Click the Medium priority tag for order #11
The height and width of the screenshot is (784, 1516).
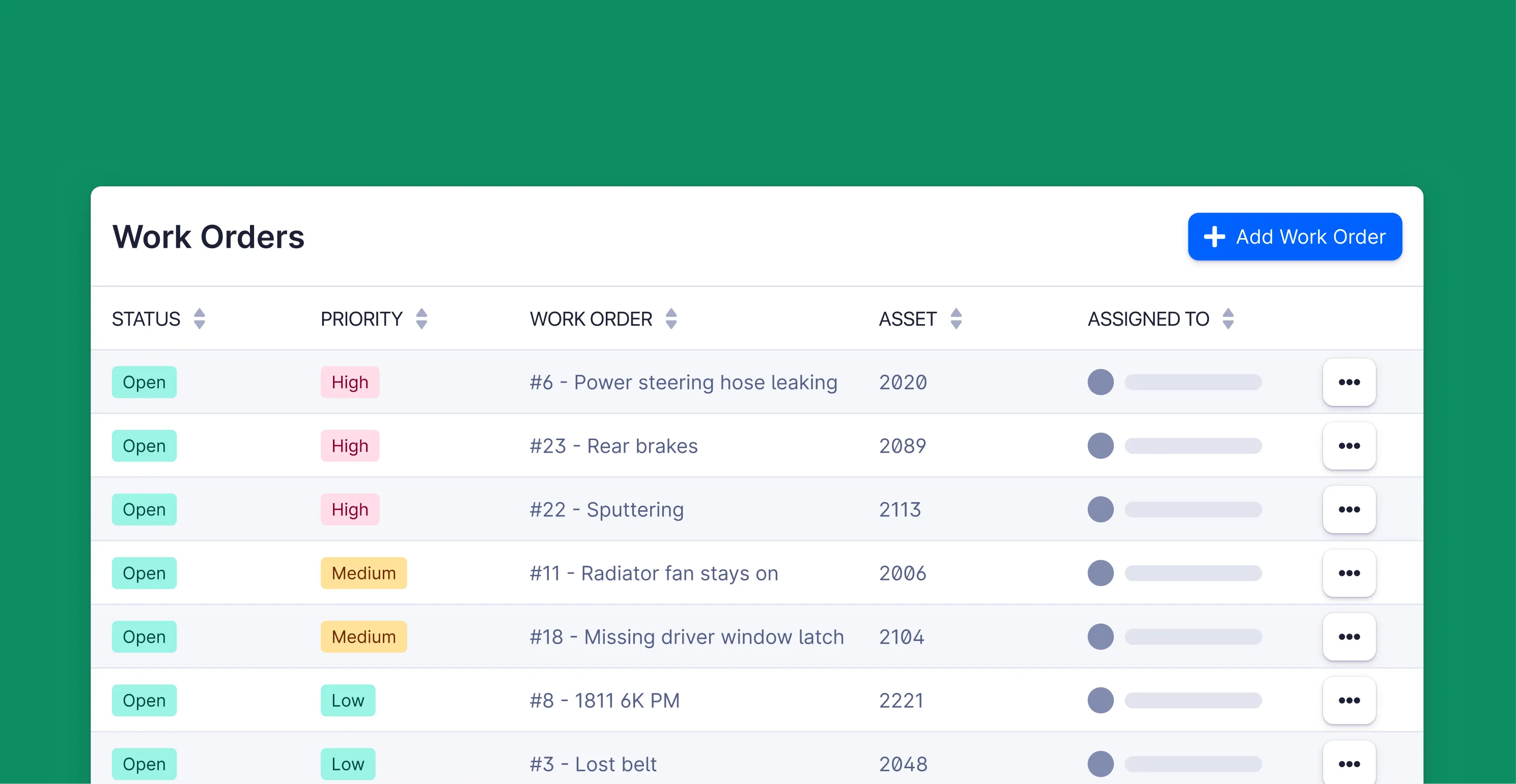(x=363, y=573)
